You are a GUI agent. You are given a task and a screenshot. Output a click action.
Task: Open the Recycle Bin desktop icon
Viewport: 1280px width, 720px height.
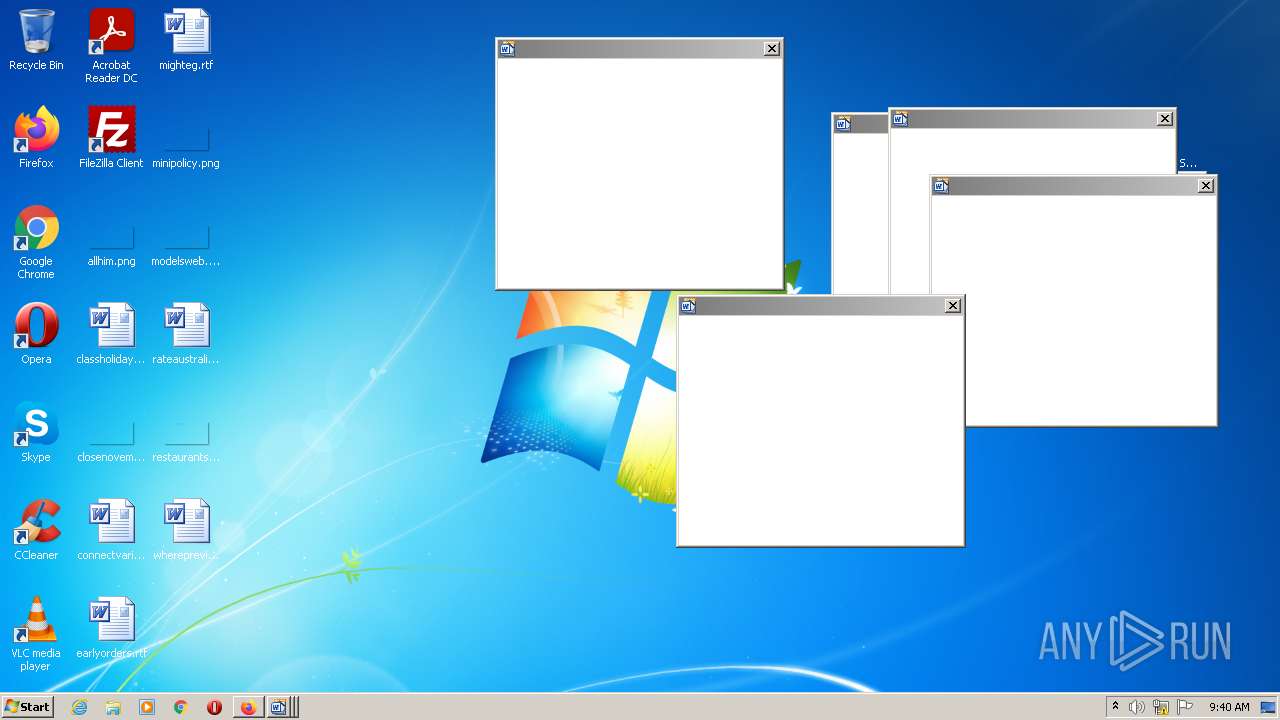pos(36,40)
